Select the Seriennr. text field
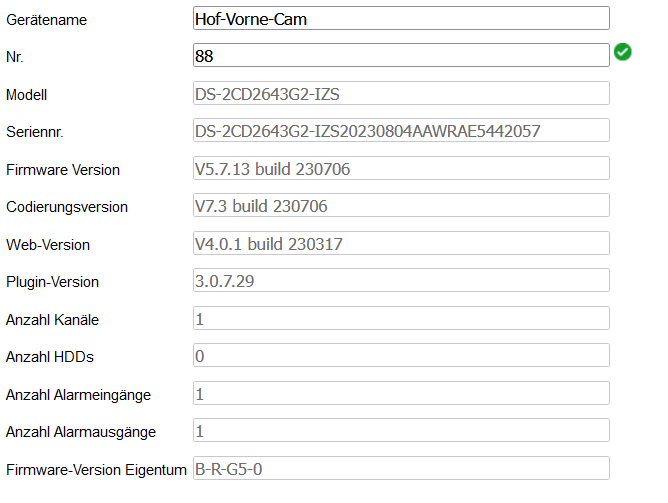Viewport: 668px width, 503px height. (x=400, y=131)
